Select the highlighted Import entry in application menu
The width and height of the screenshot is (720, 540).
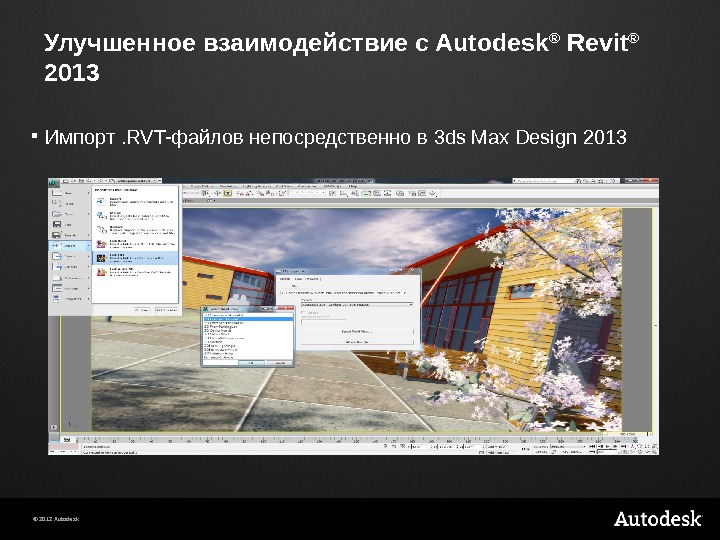coord(70,246)
